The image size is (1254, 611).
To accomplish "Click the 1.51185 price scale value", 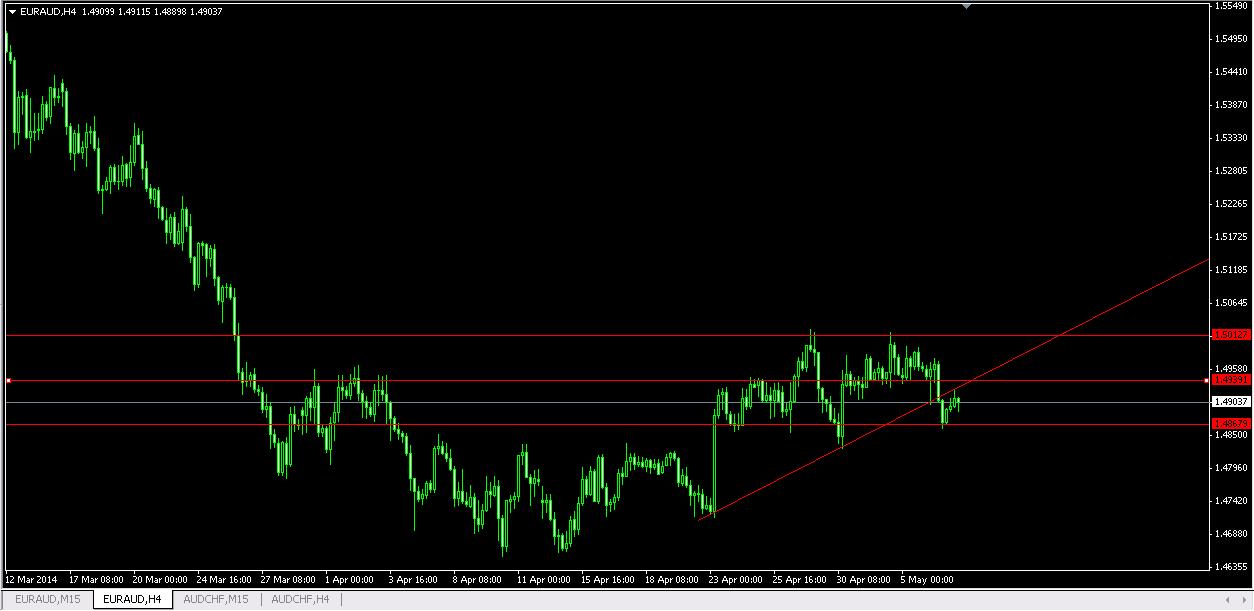I will pyautogui.click(x=1231, y=270).
